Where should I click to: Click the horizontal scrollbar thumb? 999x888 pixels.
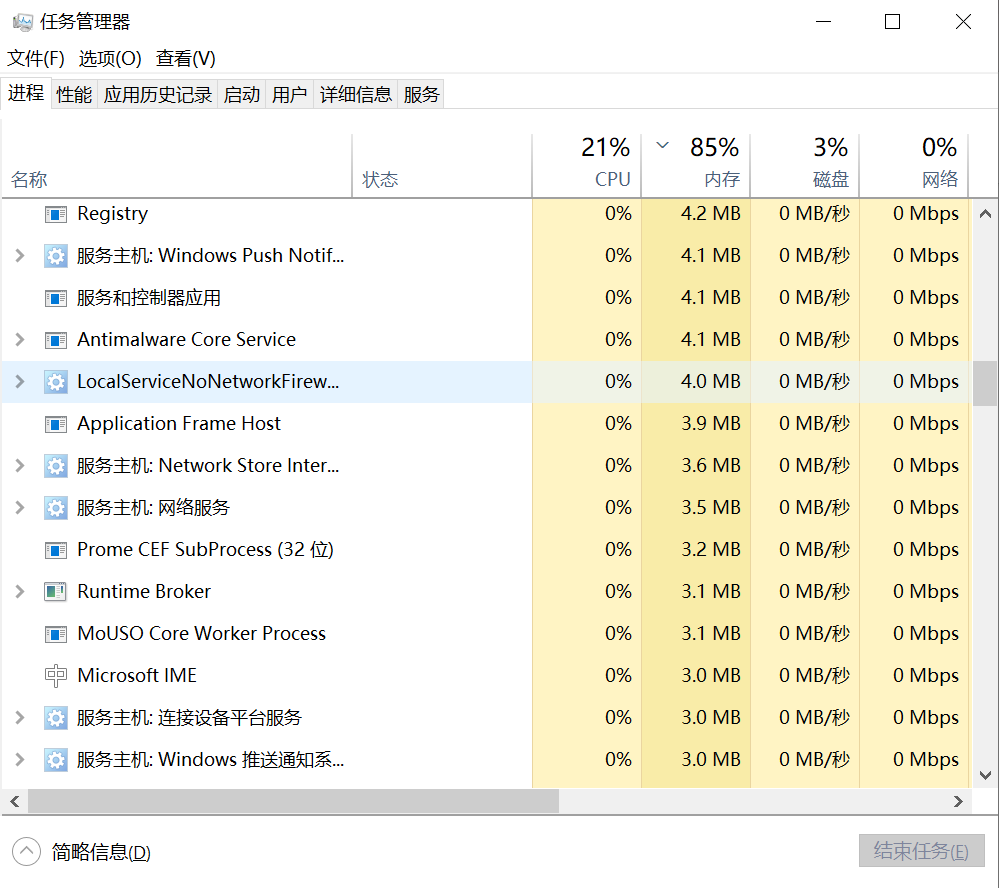tap(293, 801)
